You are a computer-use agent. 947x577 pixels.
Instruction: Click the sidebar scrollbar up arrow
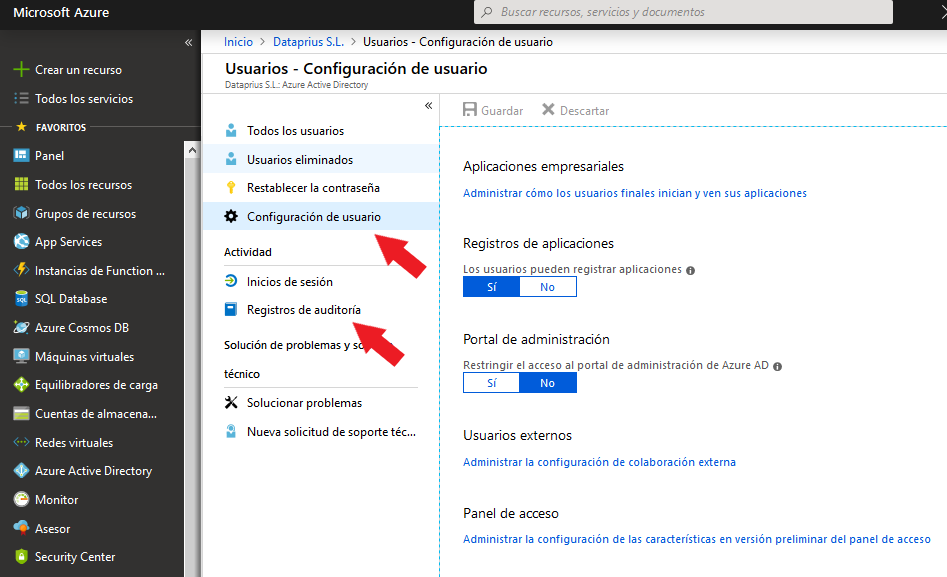(192, 150)
